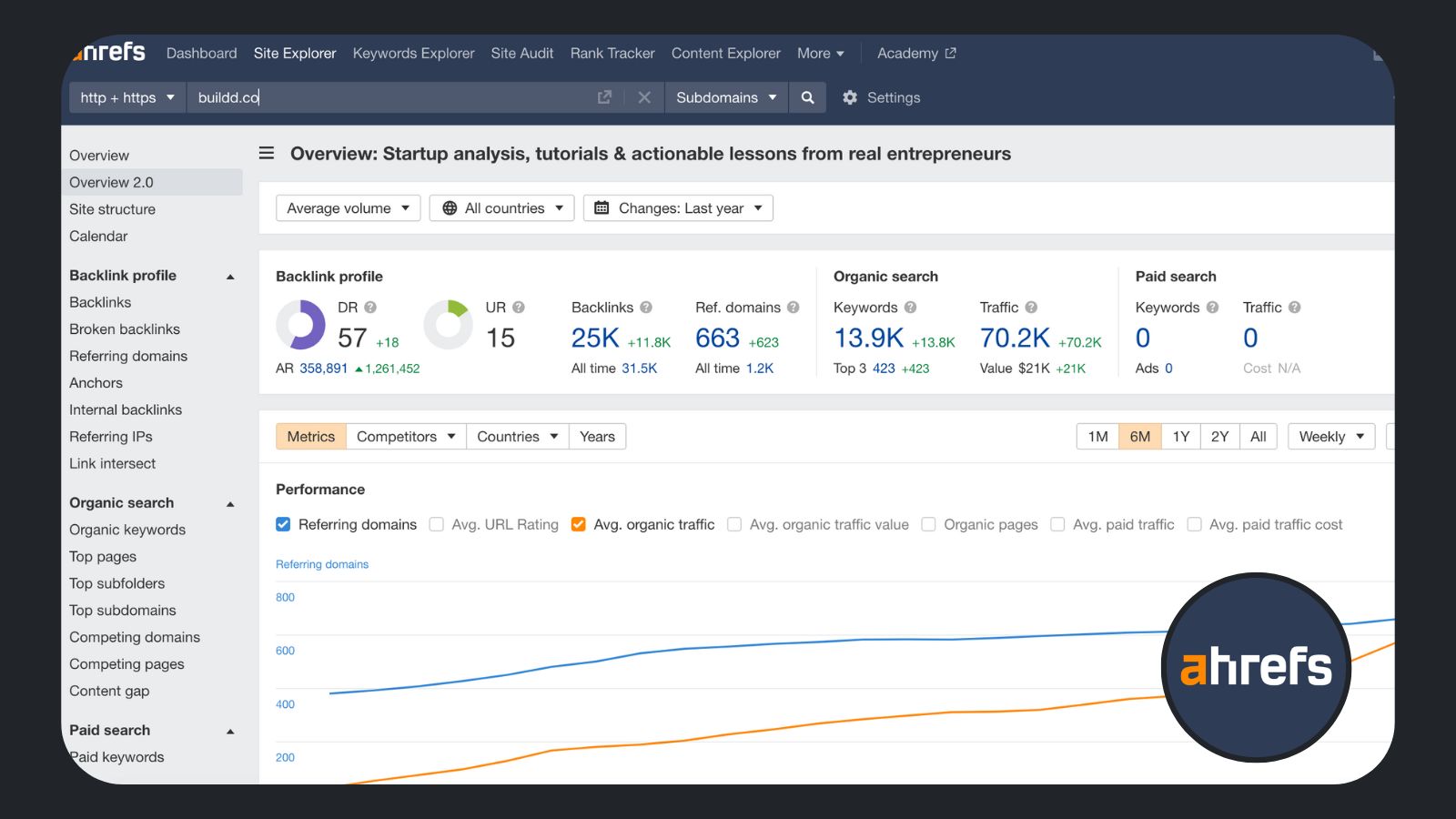Open the All countries dropdown
The height and width of the screenshot is (819, 1456).
point(501,208)
